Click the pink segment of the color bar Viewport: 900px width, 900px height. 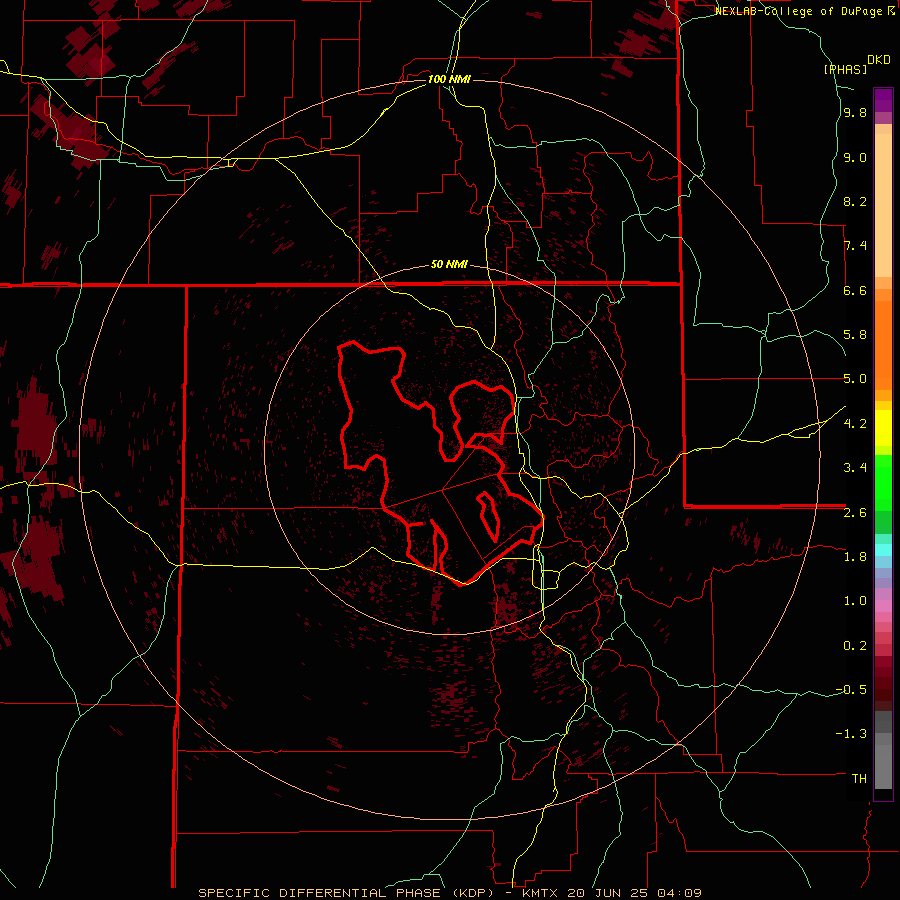(x=883, y=606)
